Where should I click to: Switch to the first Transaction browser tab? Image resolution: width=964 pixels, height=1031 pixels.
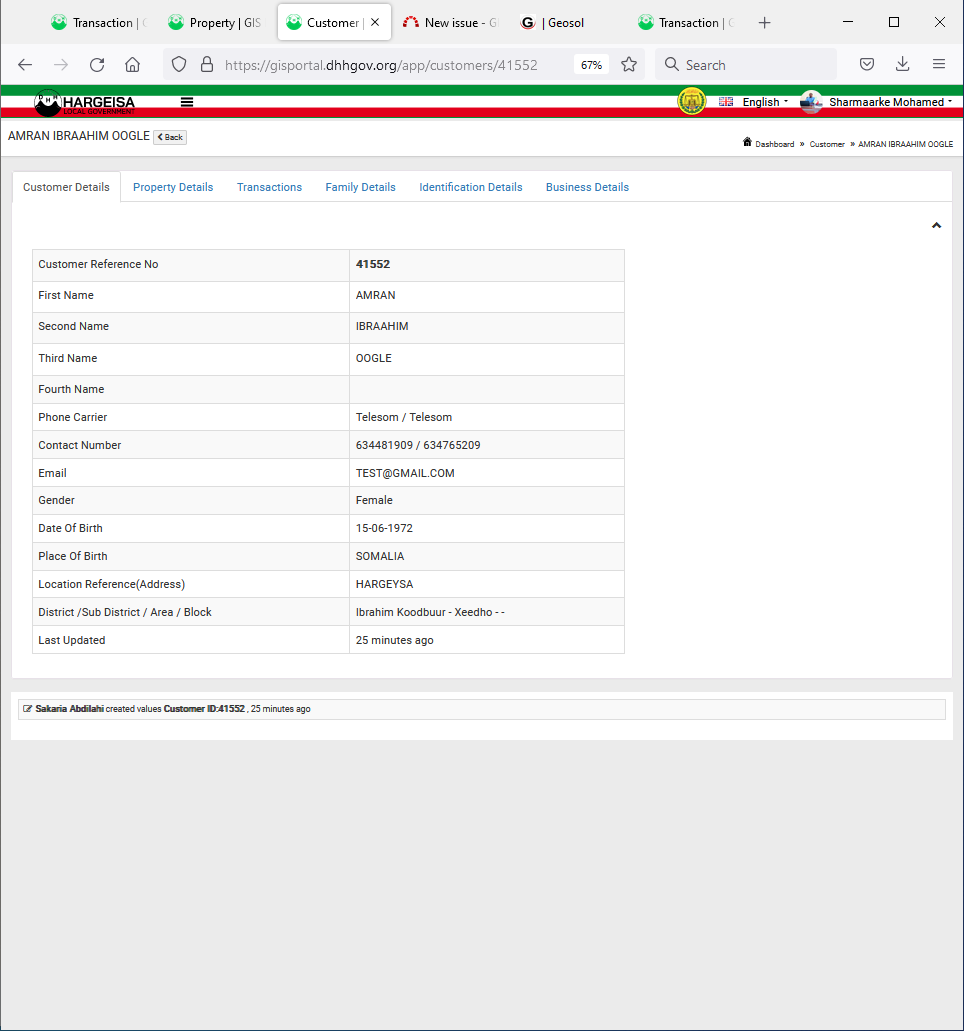pos(99,23)
